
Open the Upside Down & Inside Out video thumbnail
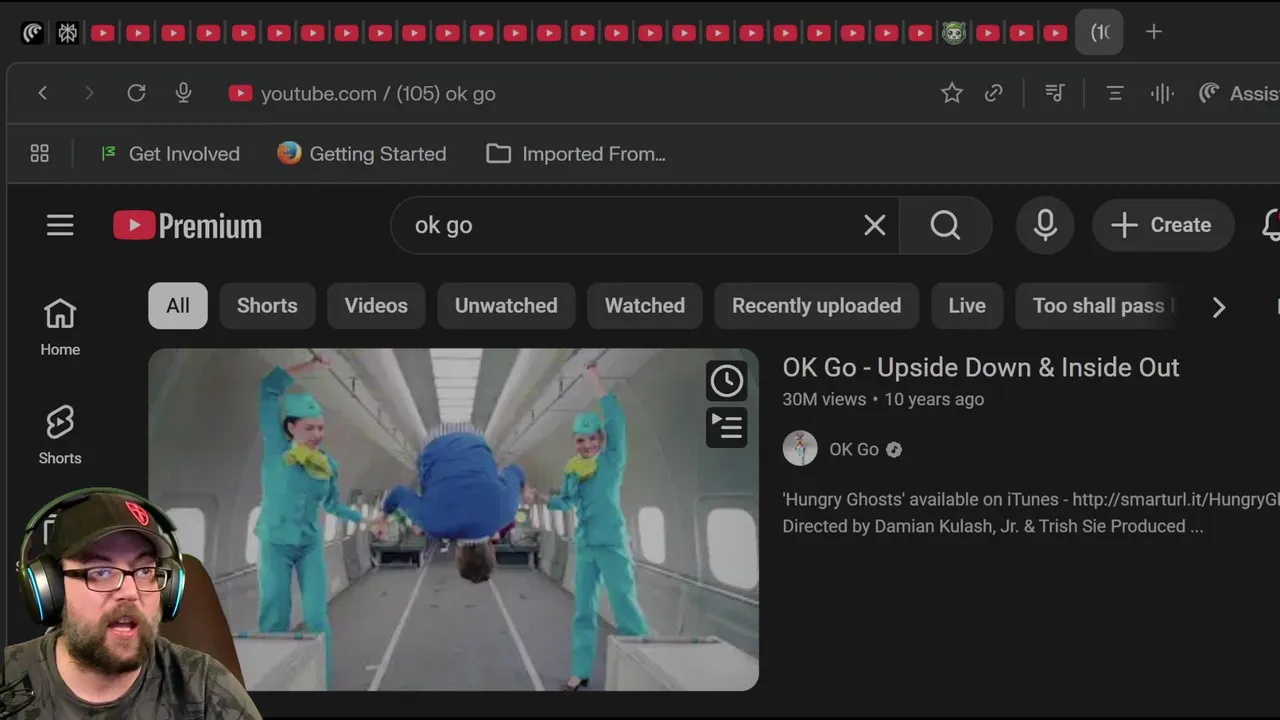(454, 519)
